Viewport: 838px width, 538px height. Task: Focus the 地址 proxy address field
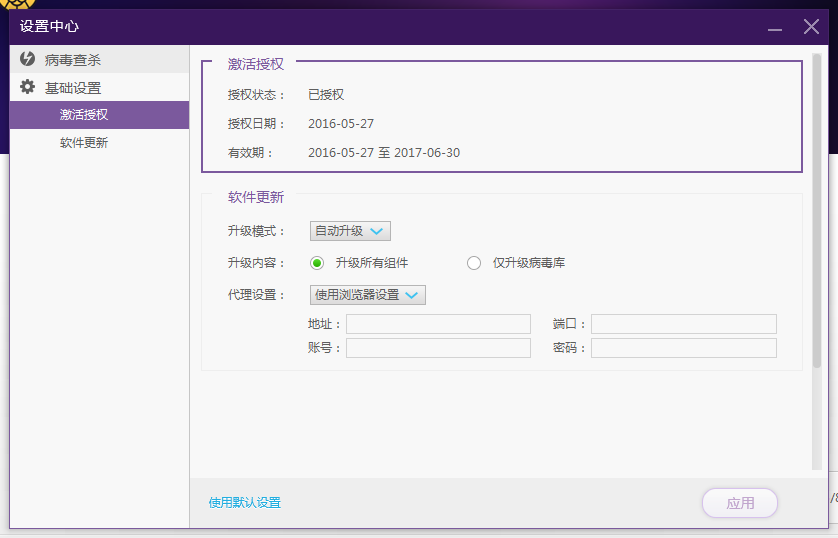pos(438,324)
